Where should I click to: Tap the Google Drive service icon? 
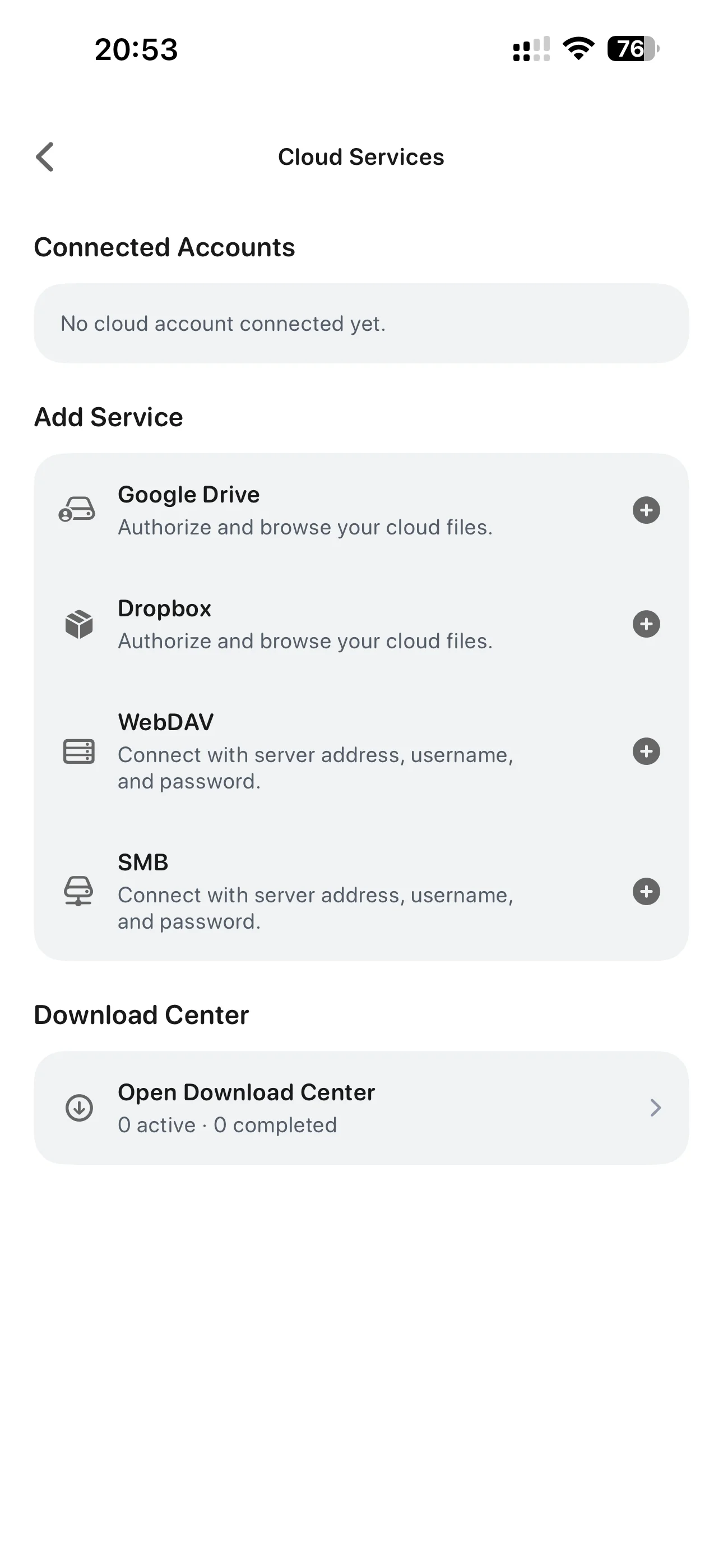pos(77,510)
